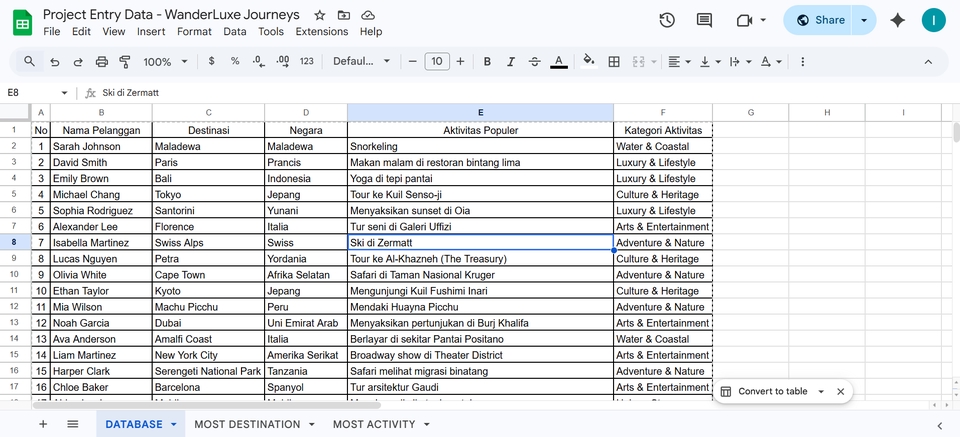
Task: Click the move to folder icon
Action: [x=344, y=15]
